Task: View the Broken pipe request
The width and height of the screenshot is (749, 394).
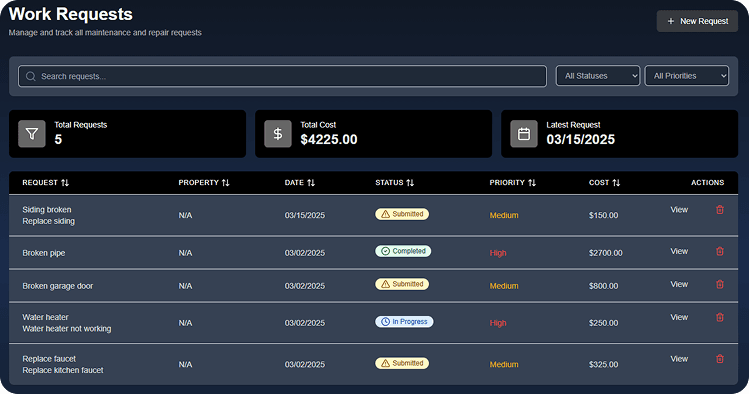Action: [x=679, y=251]
